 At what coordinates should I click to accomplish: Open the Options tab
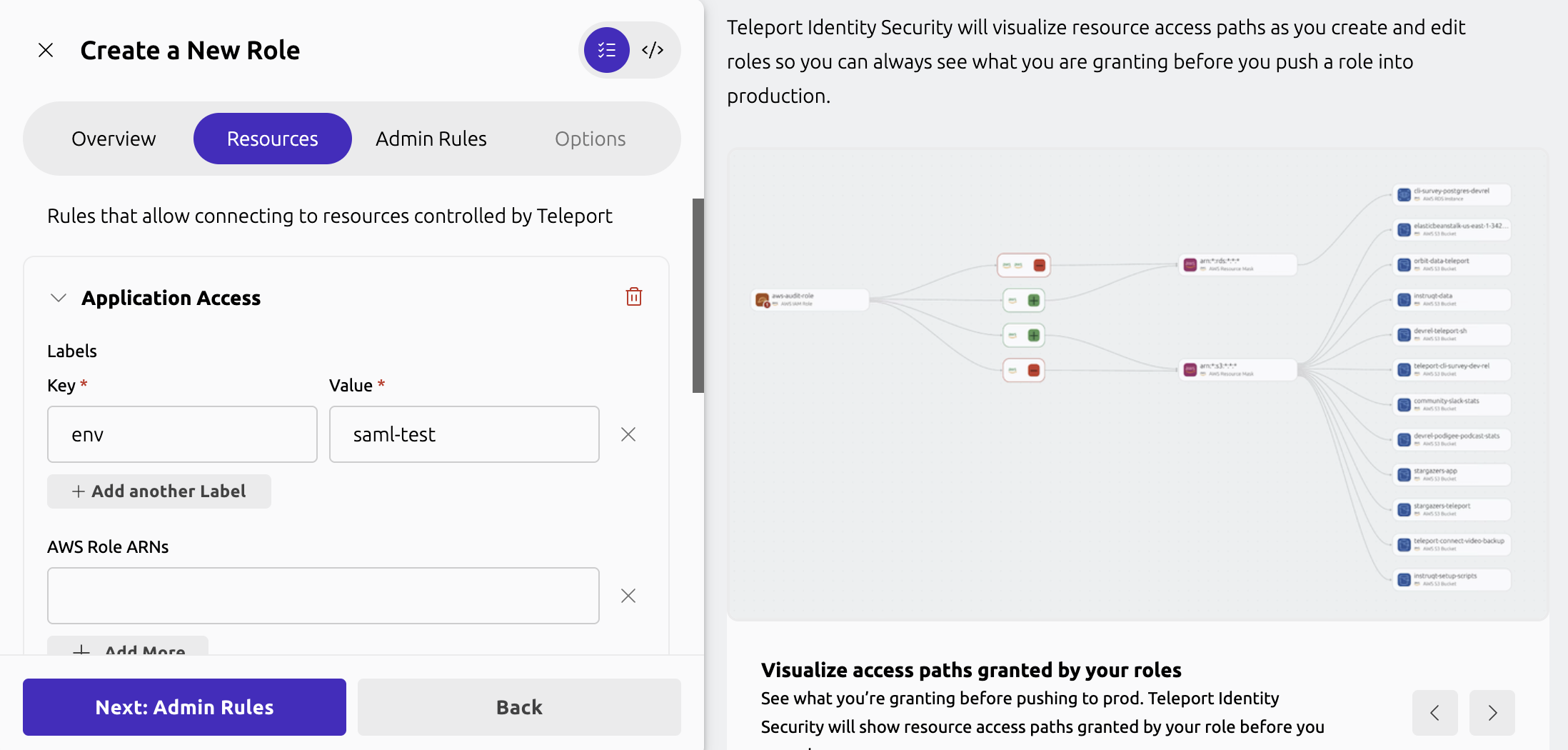(x=590, y=139)
